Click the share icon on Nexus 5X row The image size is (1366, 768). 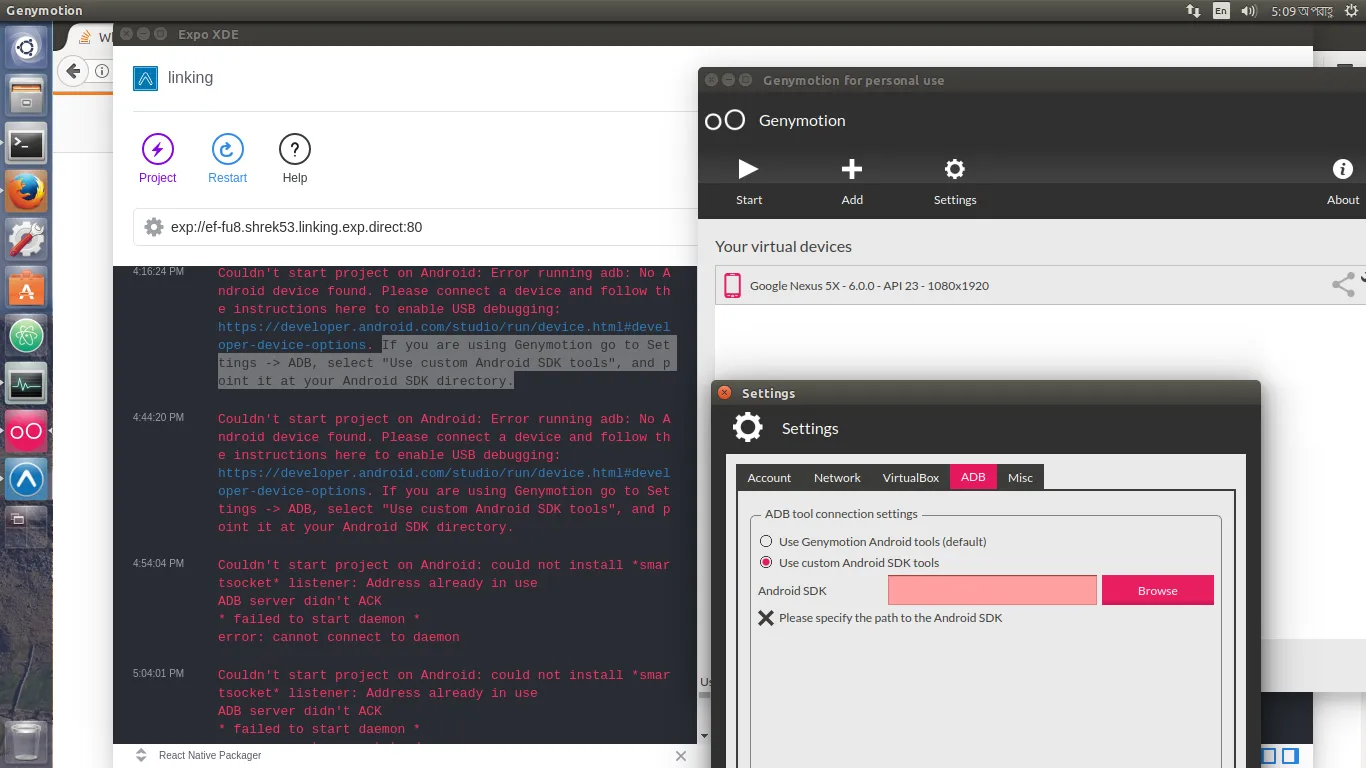1344,285
